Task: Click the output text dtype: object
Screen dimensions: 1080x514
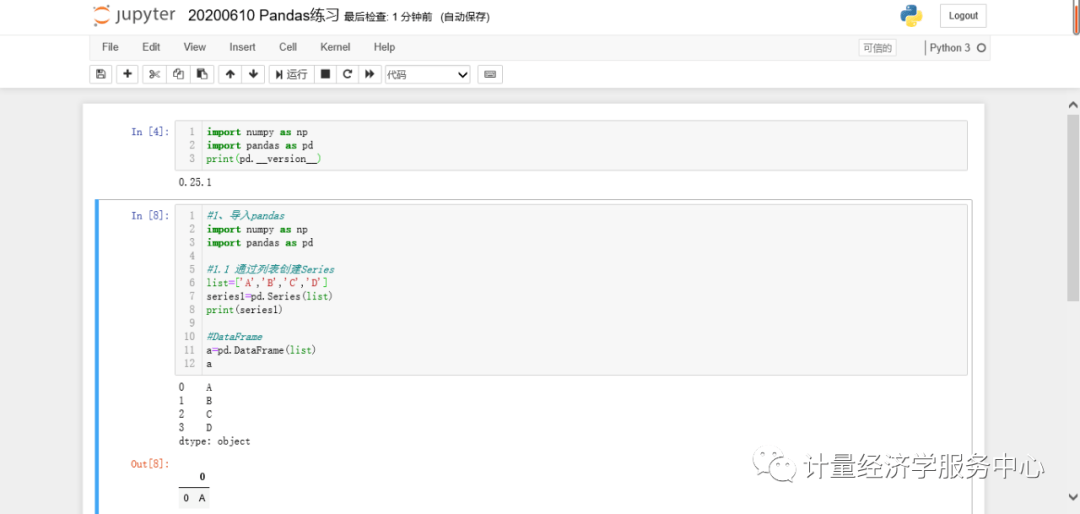Action: [x=214, y=441]
